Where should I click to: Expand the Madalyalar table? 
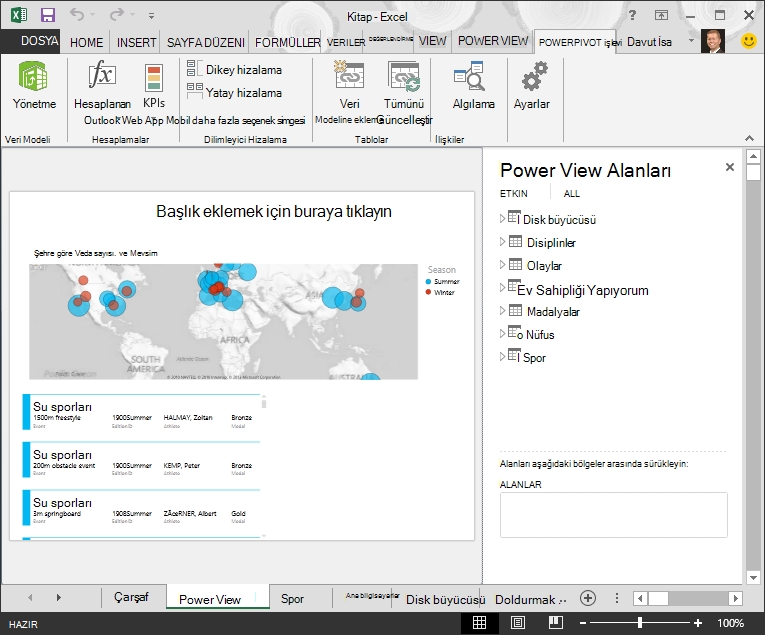click(x=503, y=310)
